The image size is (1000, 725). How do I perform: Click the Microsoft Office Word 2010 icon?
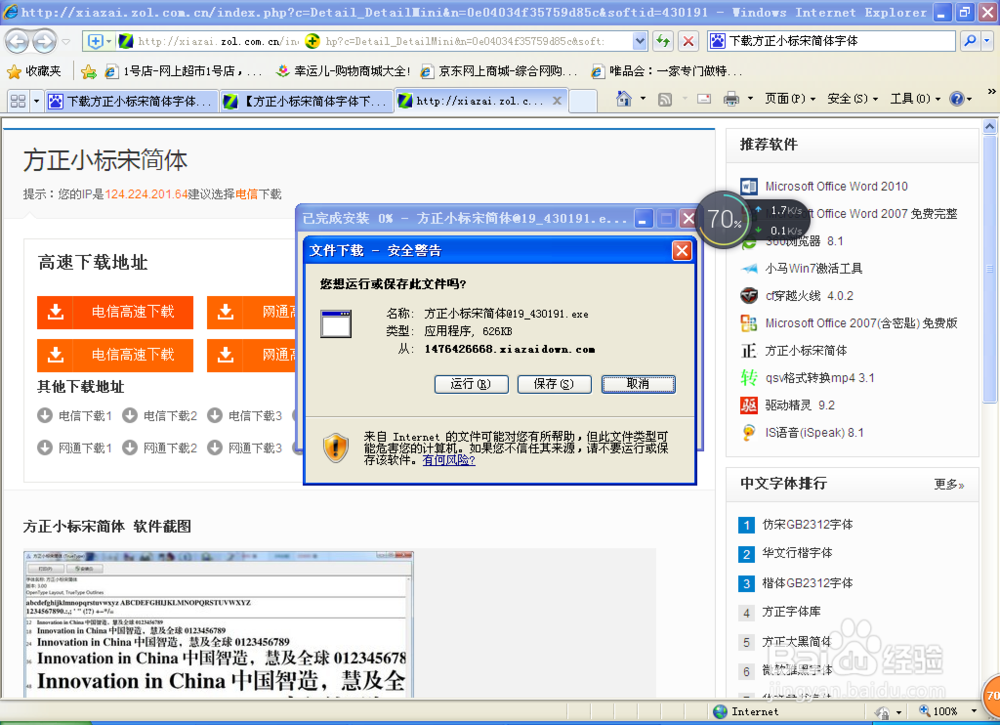point(749,186)
